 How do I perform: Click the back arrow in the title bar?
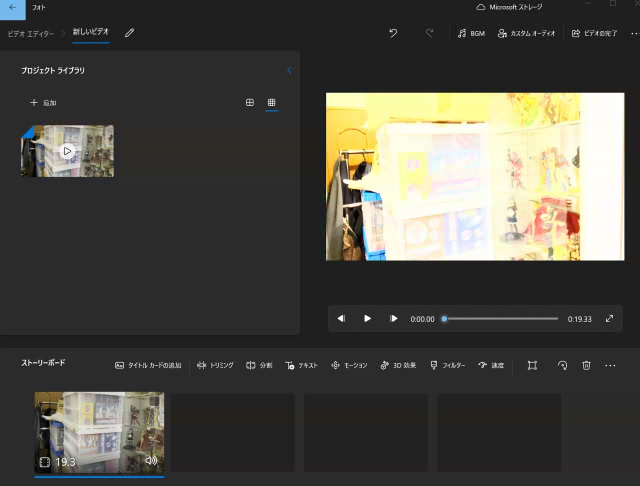pyautogui.click(x=12, y=8)
